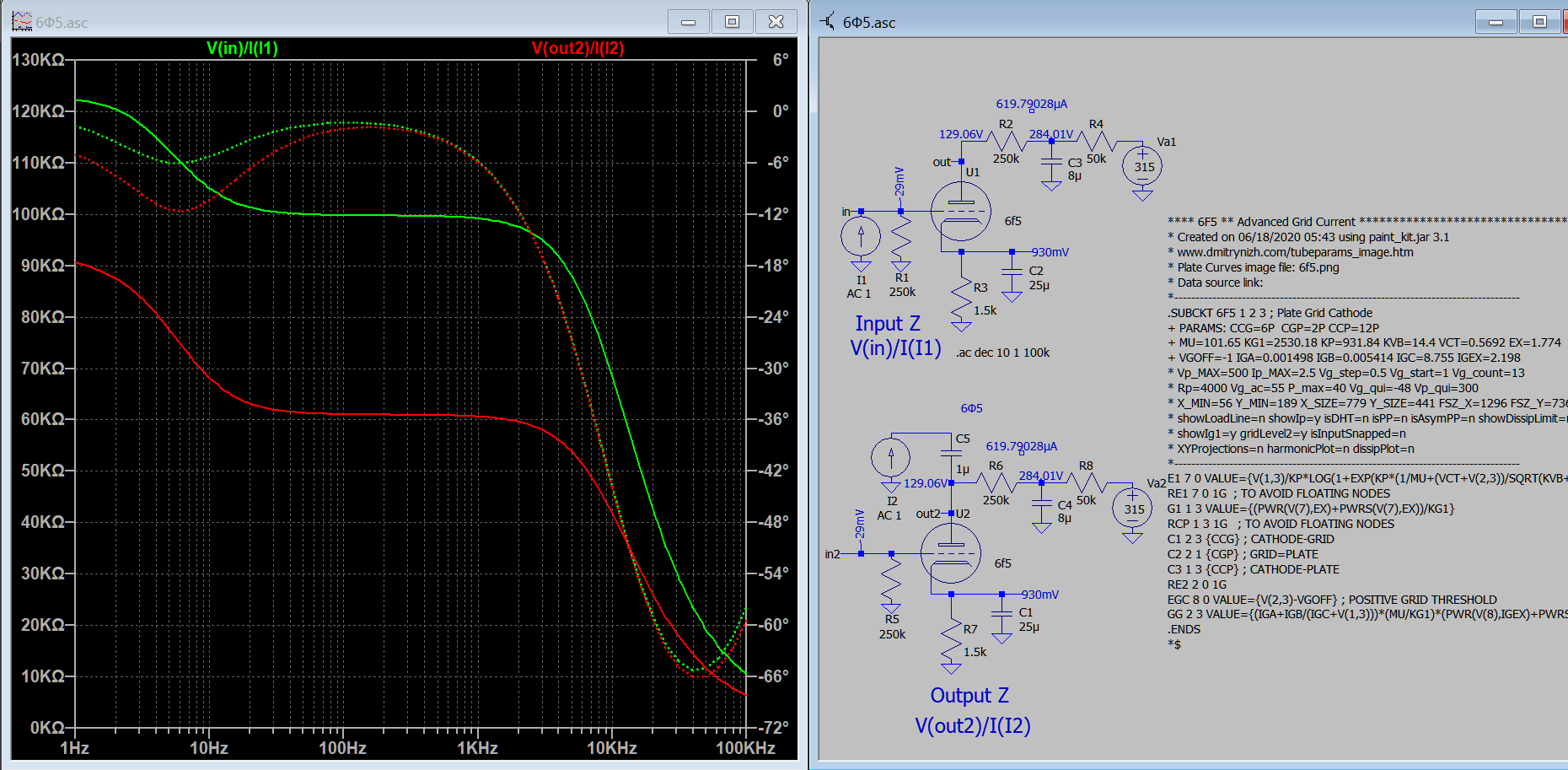Select the I2 current source symbol
This screenshot has height=770, width=1568.
891,458
